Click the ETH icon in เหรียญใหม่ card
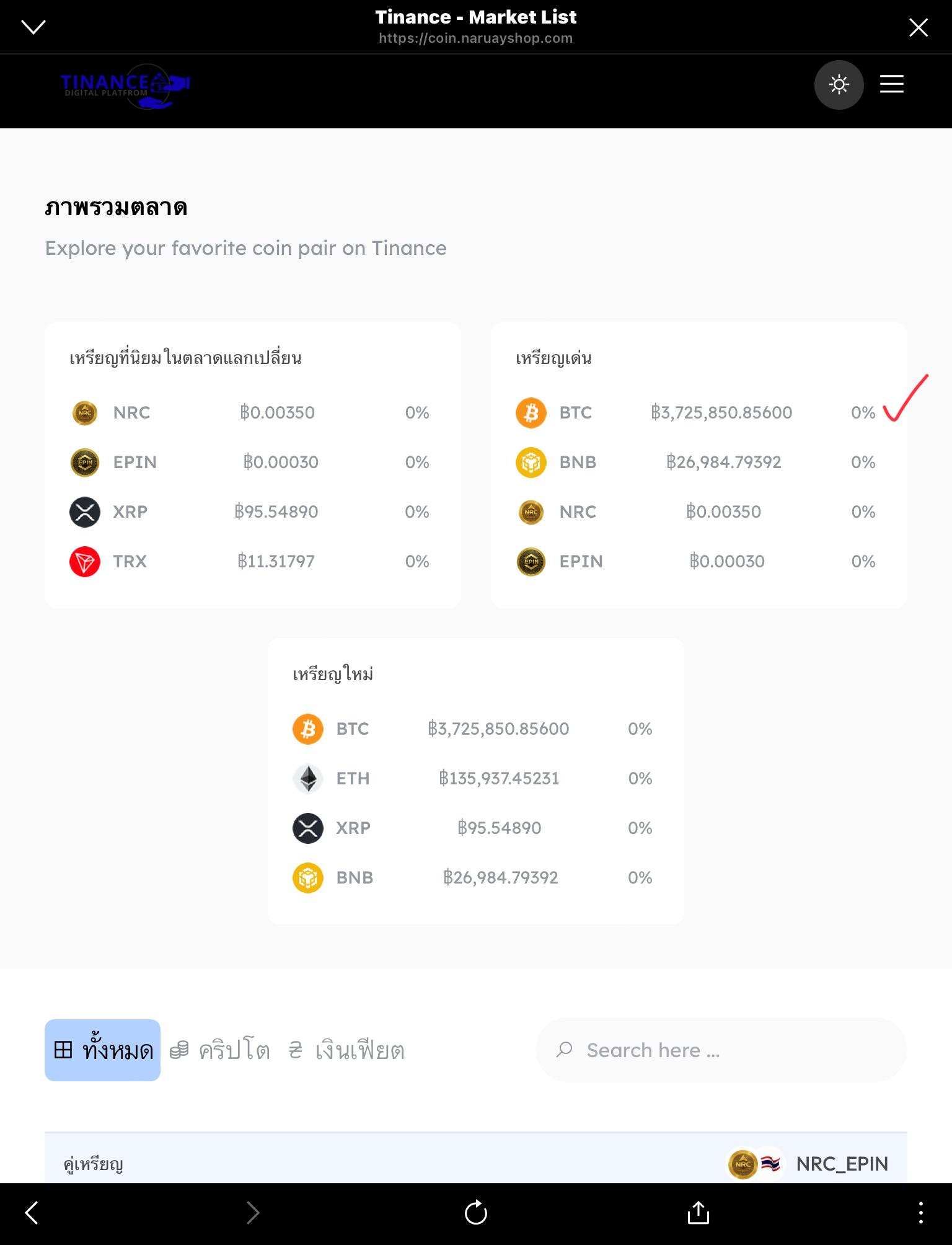The image size is (952, 1245). click(x=308, y=779)
